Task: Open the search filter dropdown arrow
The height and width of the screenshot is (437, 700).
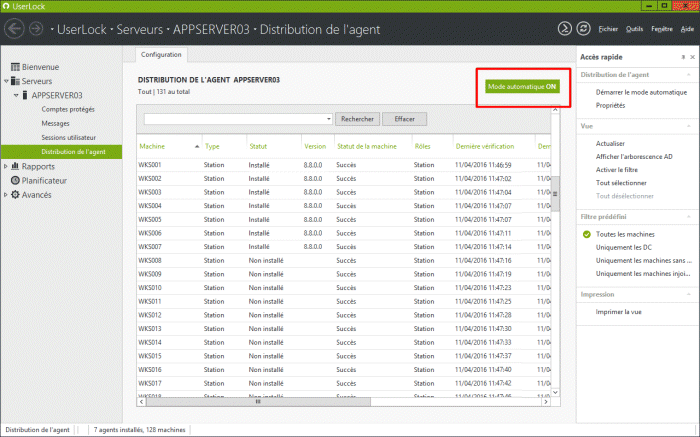Action: (329, 119)
